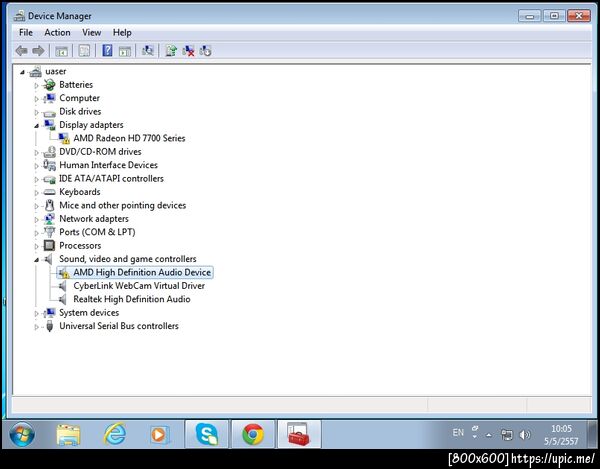600x469 pixels.
Task: Open the Help menu
Action: (122, 33)
